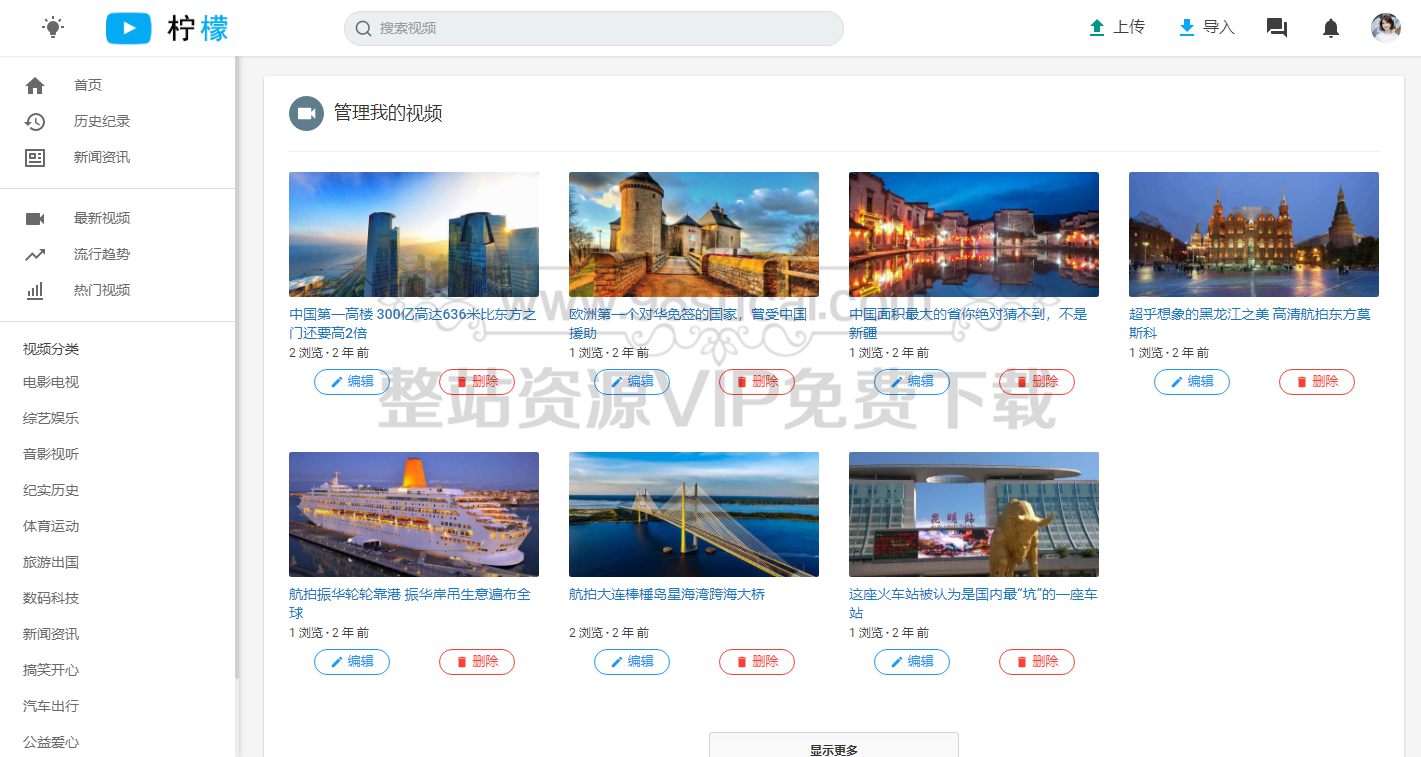The image size is (1421, 757).
Task: Select the 首页 home icon
Action: [35, 85]
